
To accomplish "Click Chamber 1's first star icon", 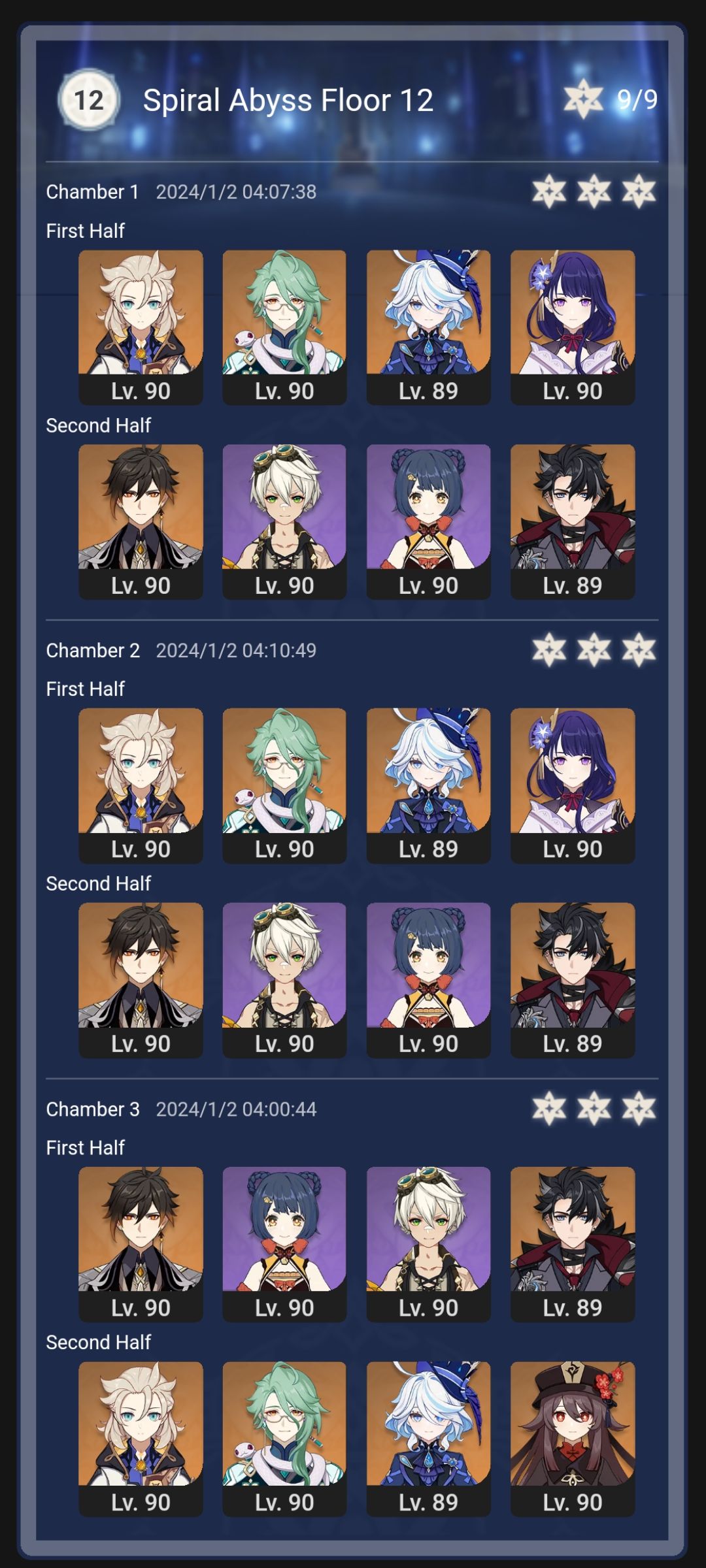I will 549,191.
